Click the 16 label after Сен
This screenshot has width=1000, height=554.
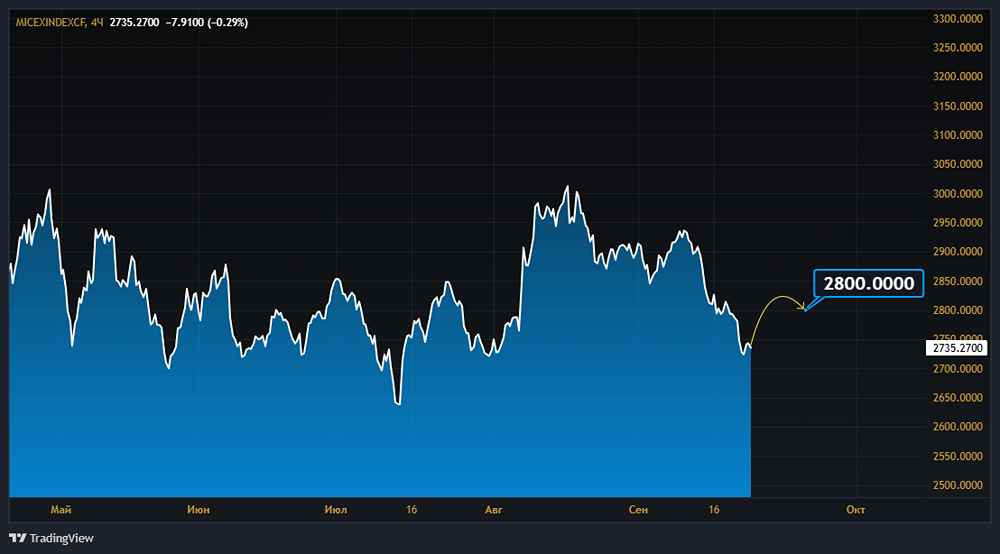[x=714, y=509]
